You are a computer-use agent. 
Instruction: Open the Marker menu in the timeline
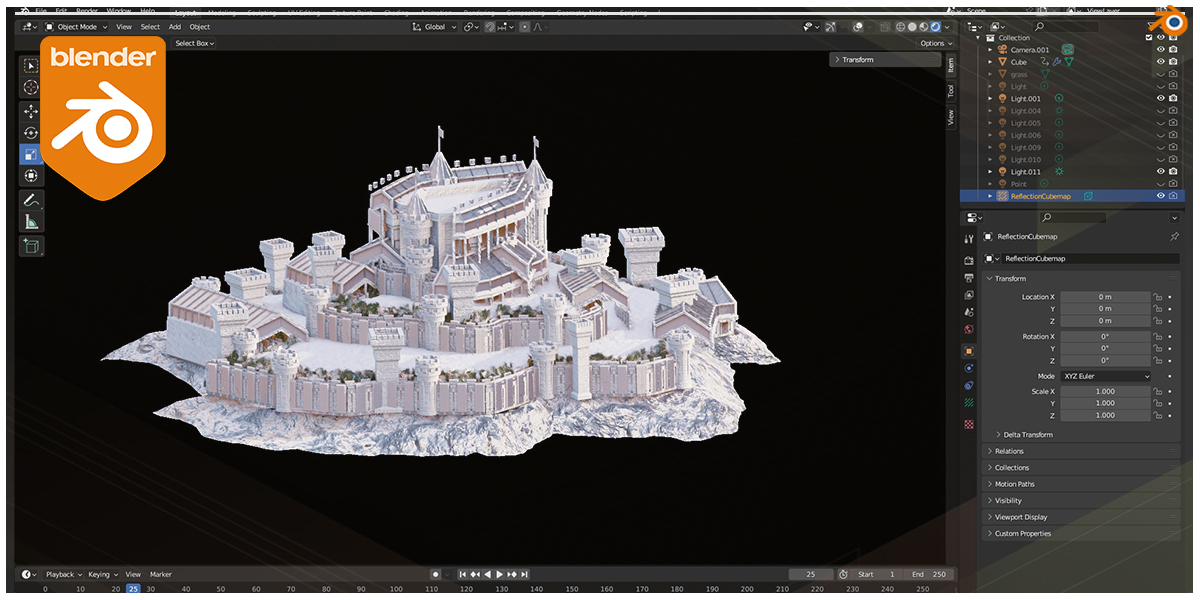(x=162, y=574)
